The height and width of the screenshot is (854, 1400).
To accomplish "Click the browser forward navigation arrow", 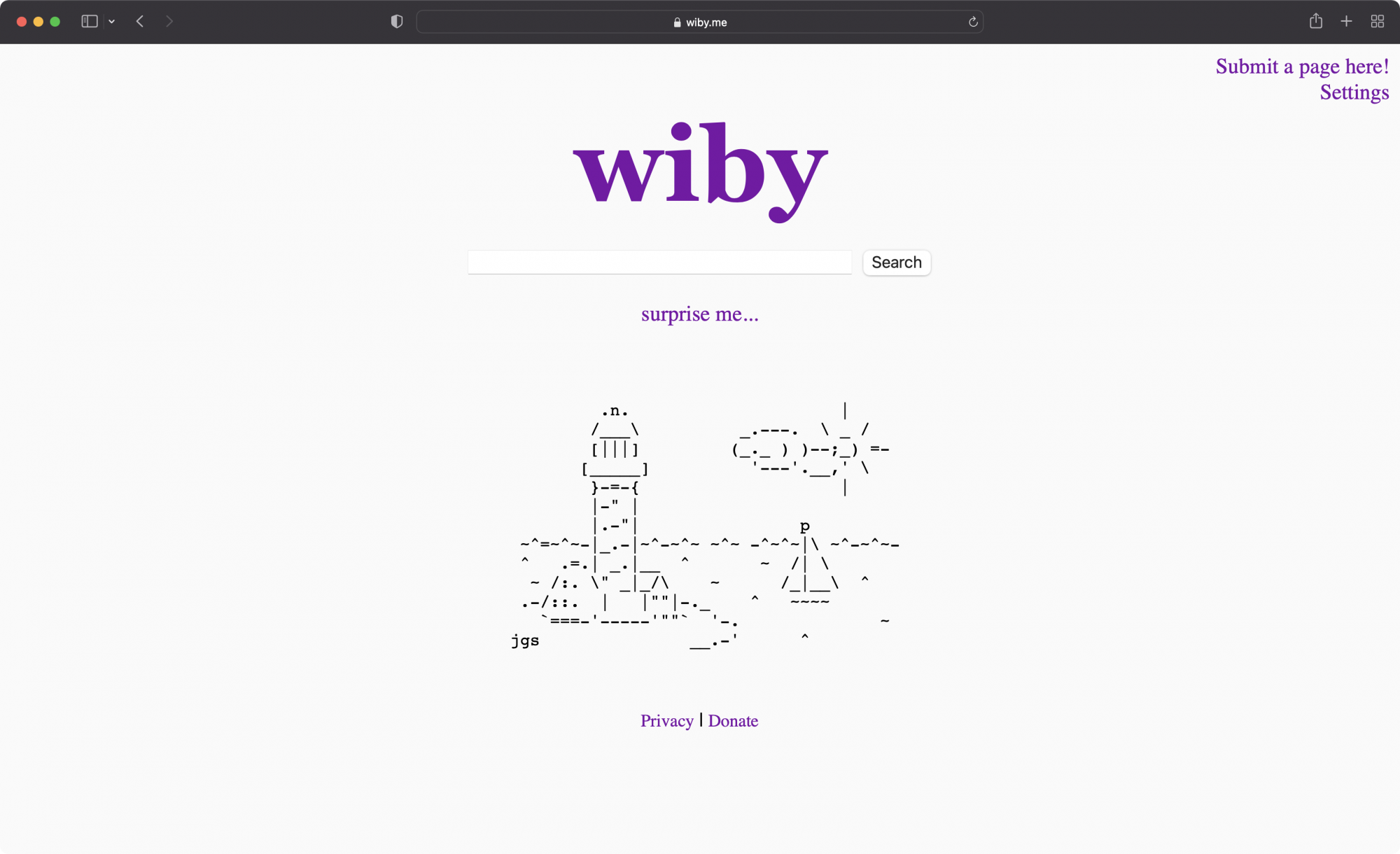I will tap(170, 22).
